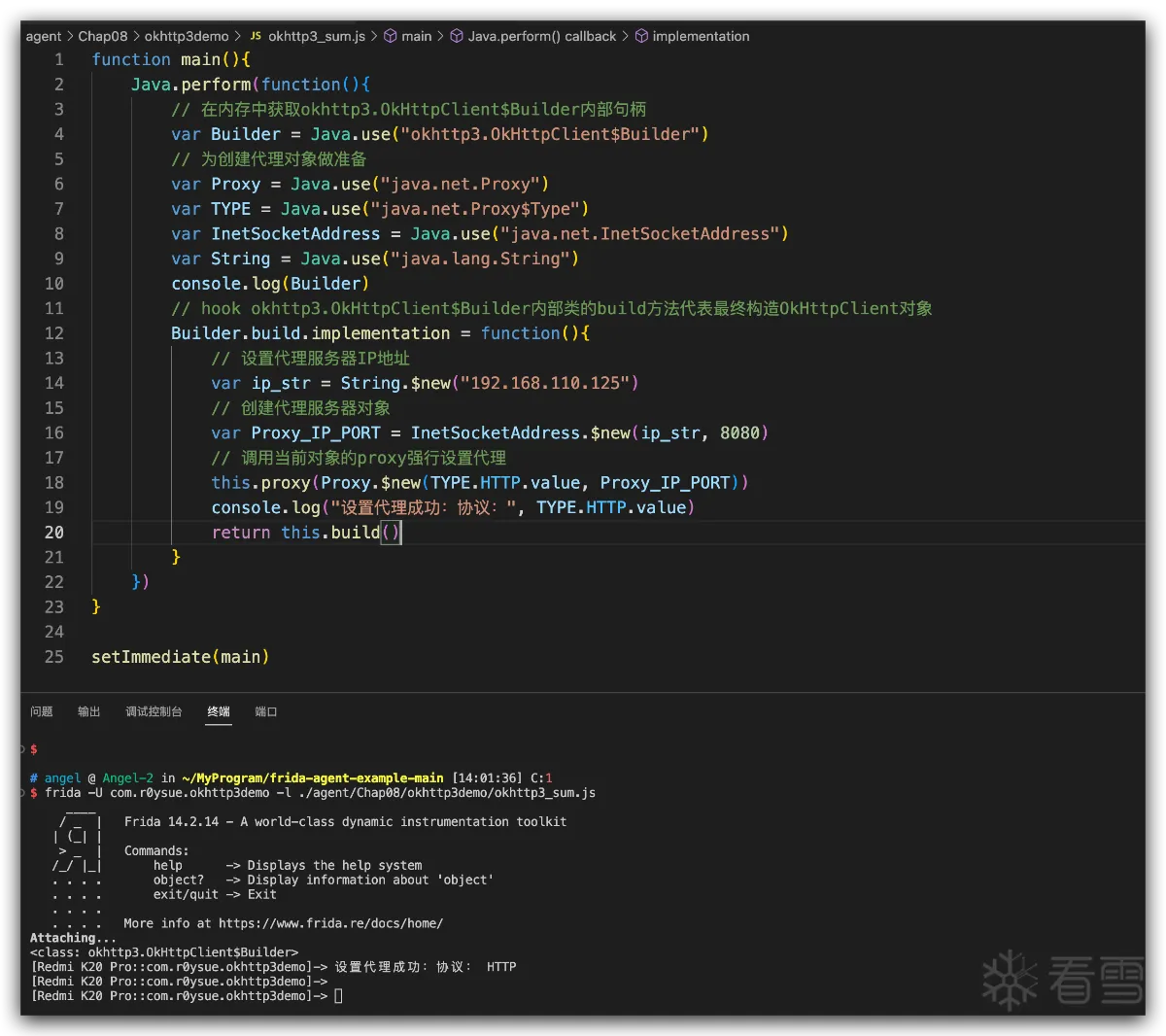
Task: Jump to the implementation breadcrumb symbol
Action: 701,36
